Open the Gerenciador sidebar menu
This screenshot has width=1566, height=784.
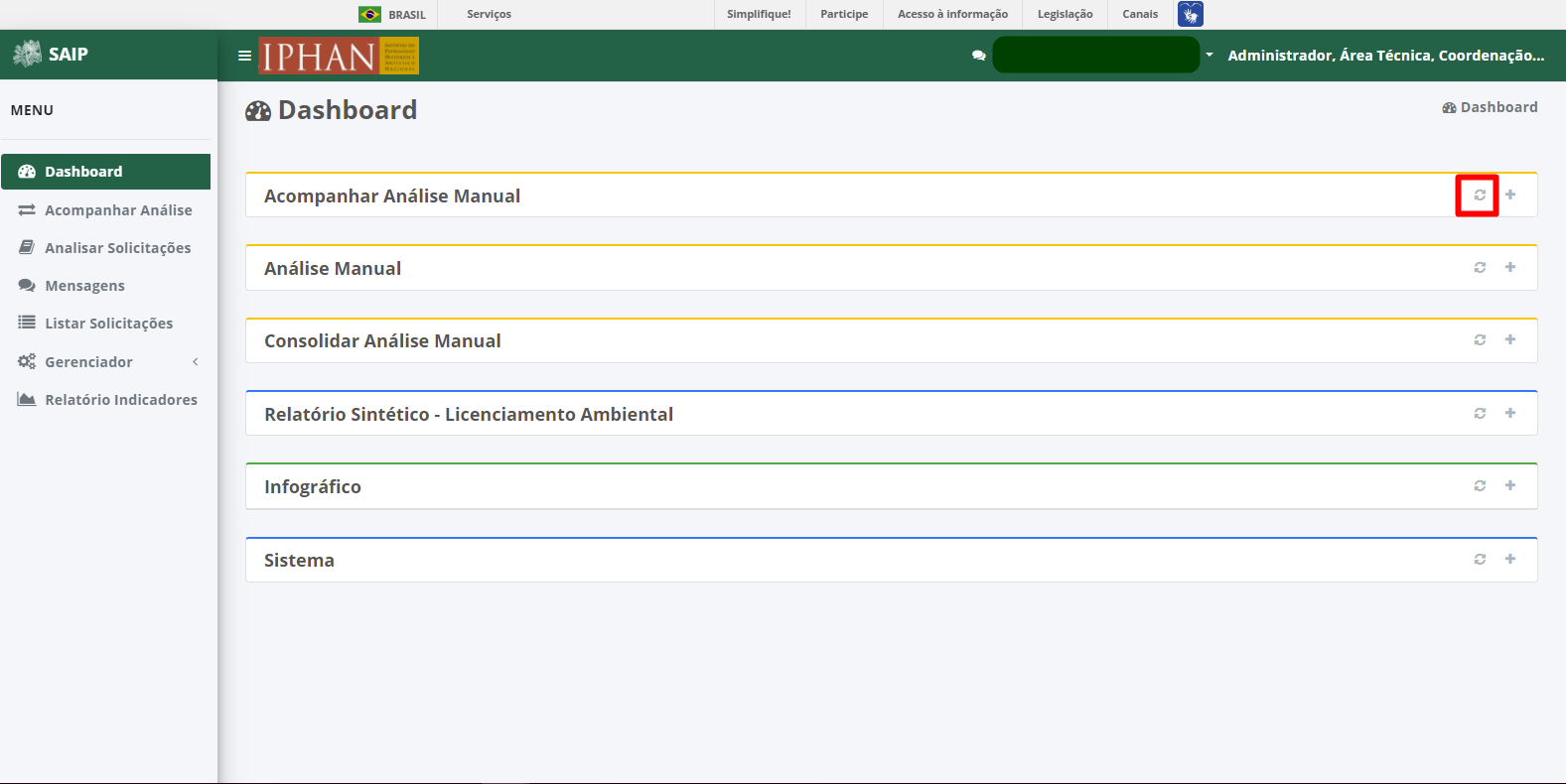click(x=105, y=361)
